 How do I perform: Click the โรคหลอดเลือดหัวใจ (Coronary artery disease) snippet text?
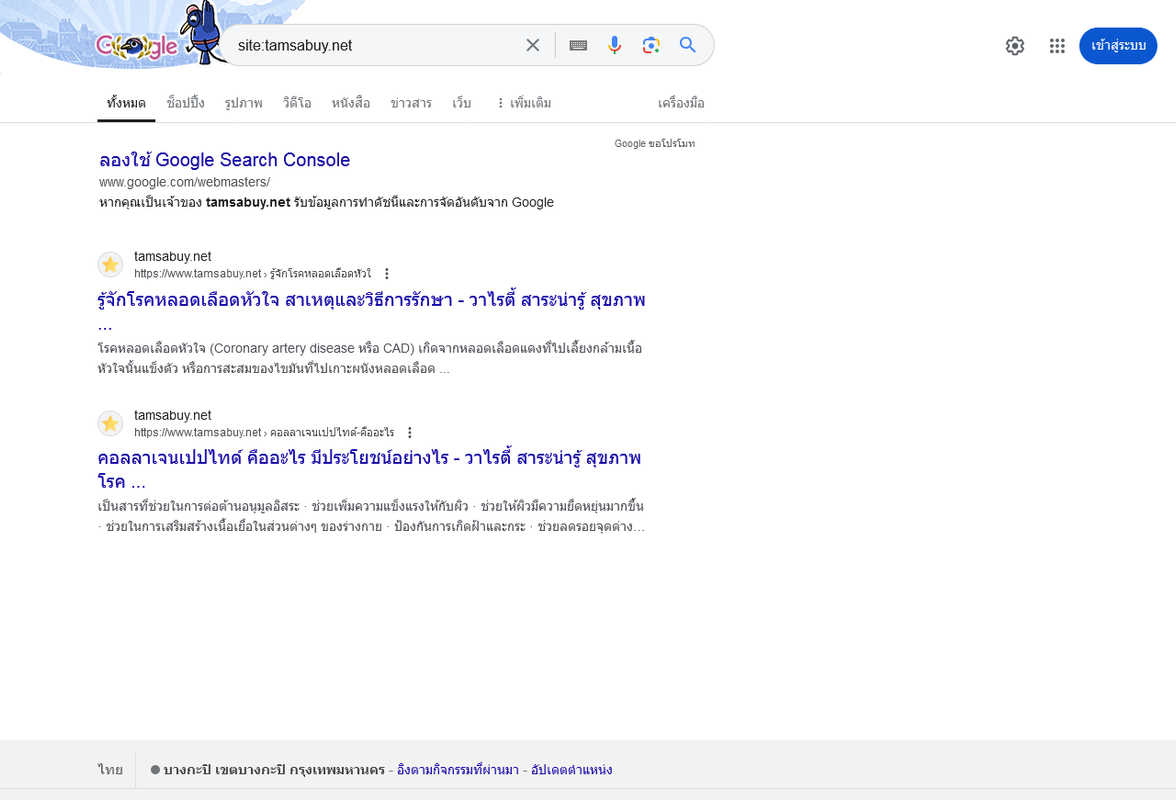tap(370, 358)
